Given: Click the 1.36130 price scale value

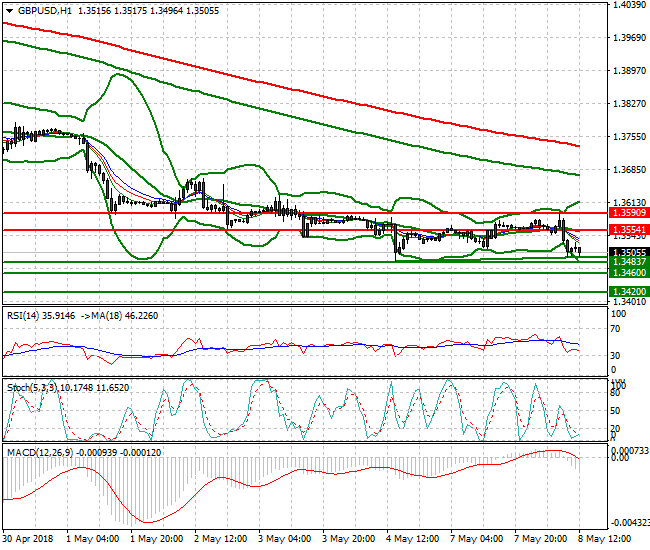Looking at the screenshot, I should 629,202.
